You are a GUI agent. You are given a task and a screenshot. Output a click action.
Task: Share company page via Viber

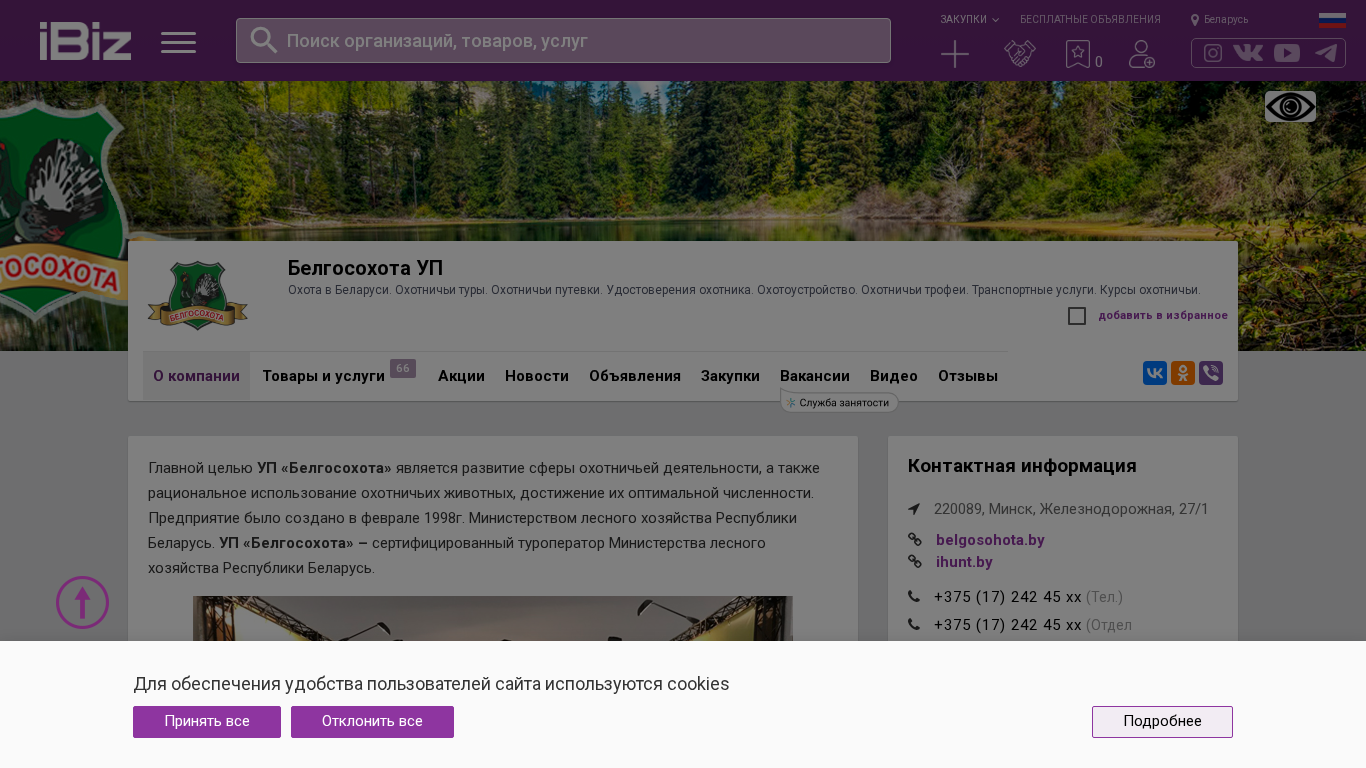tap(1211, 373)
